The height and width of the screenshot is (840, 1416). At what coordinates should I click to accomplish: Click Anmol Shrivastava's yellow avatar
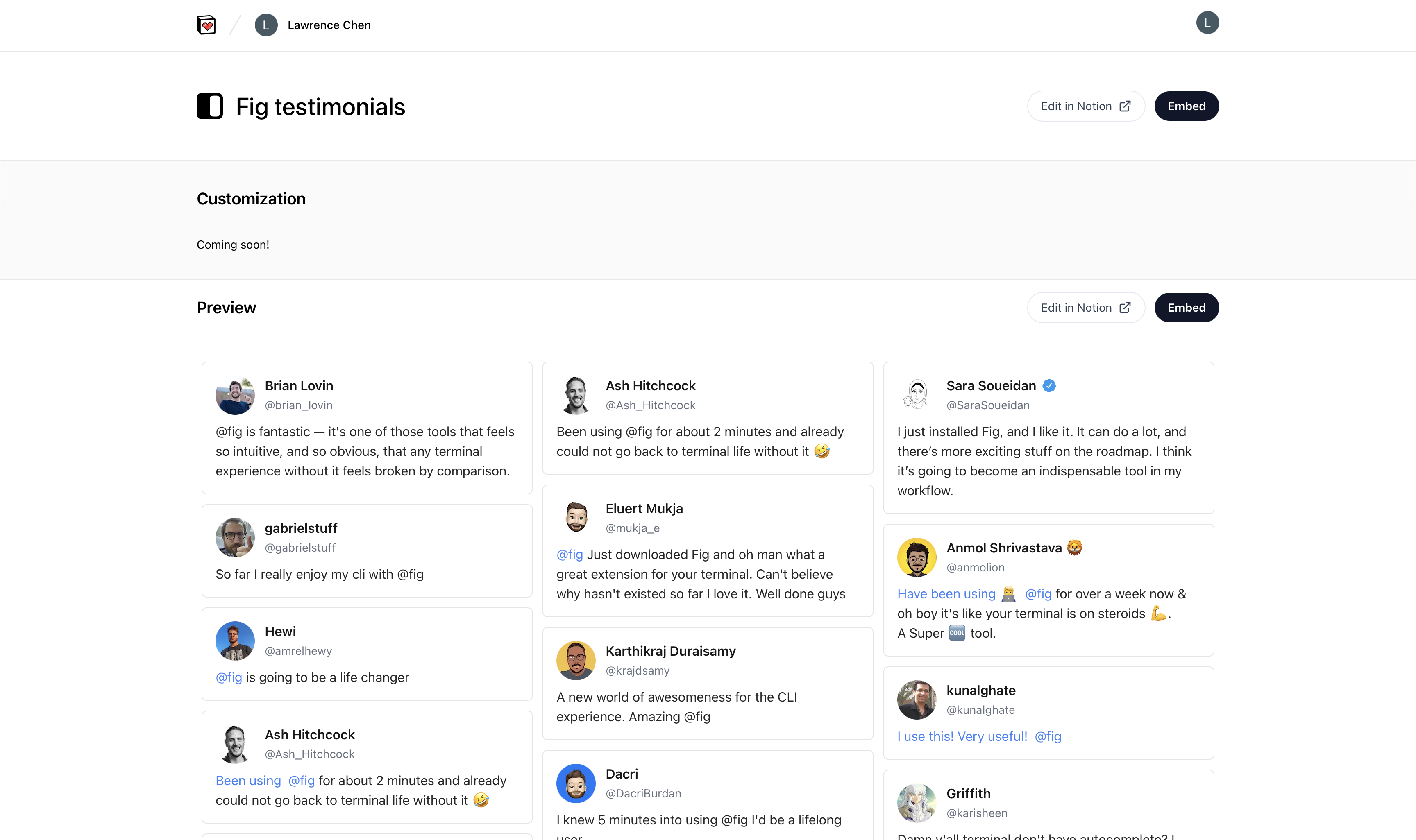917,557
